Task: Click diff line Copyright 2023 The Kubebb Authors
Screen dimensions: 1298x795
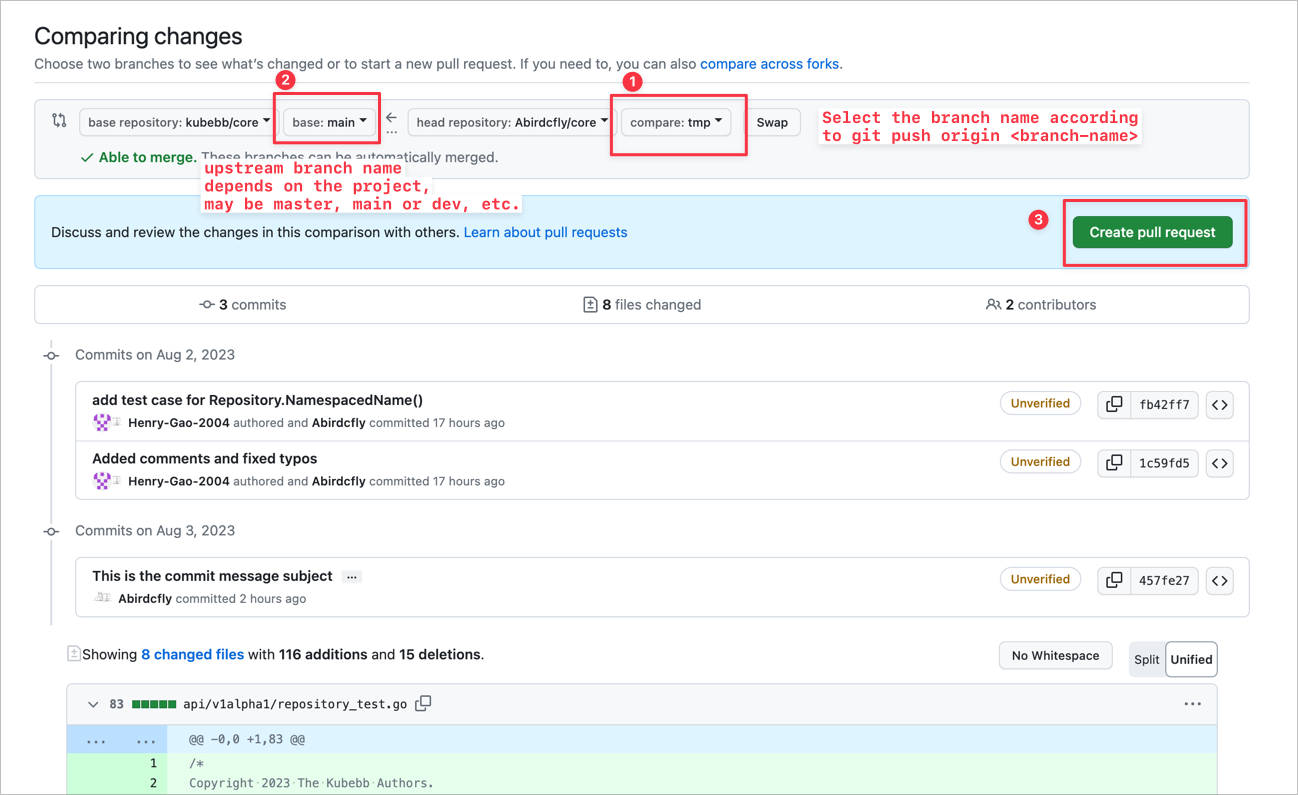Action: pyautogui.click(x=311, y=783)
